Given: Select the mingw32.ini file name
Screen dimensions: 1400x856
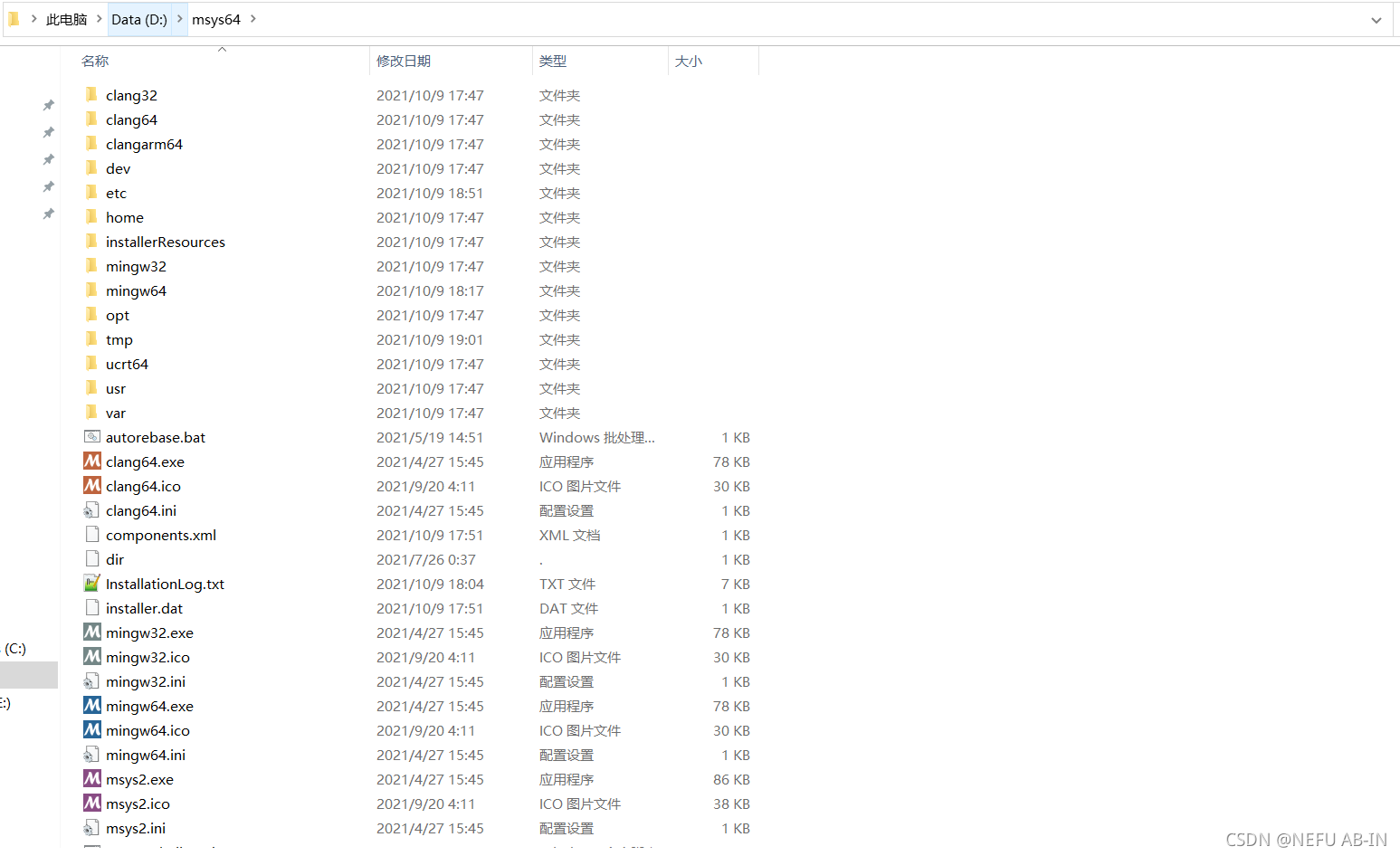Looking at the screenshot, I should tap(146, 681).
